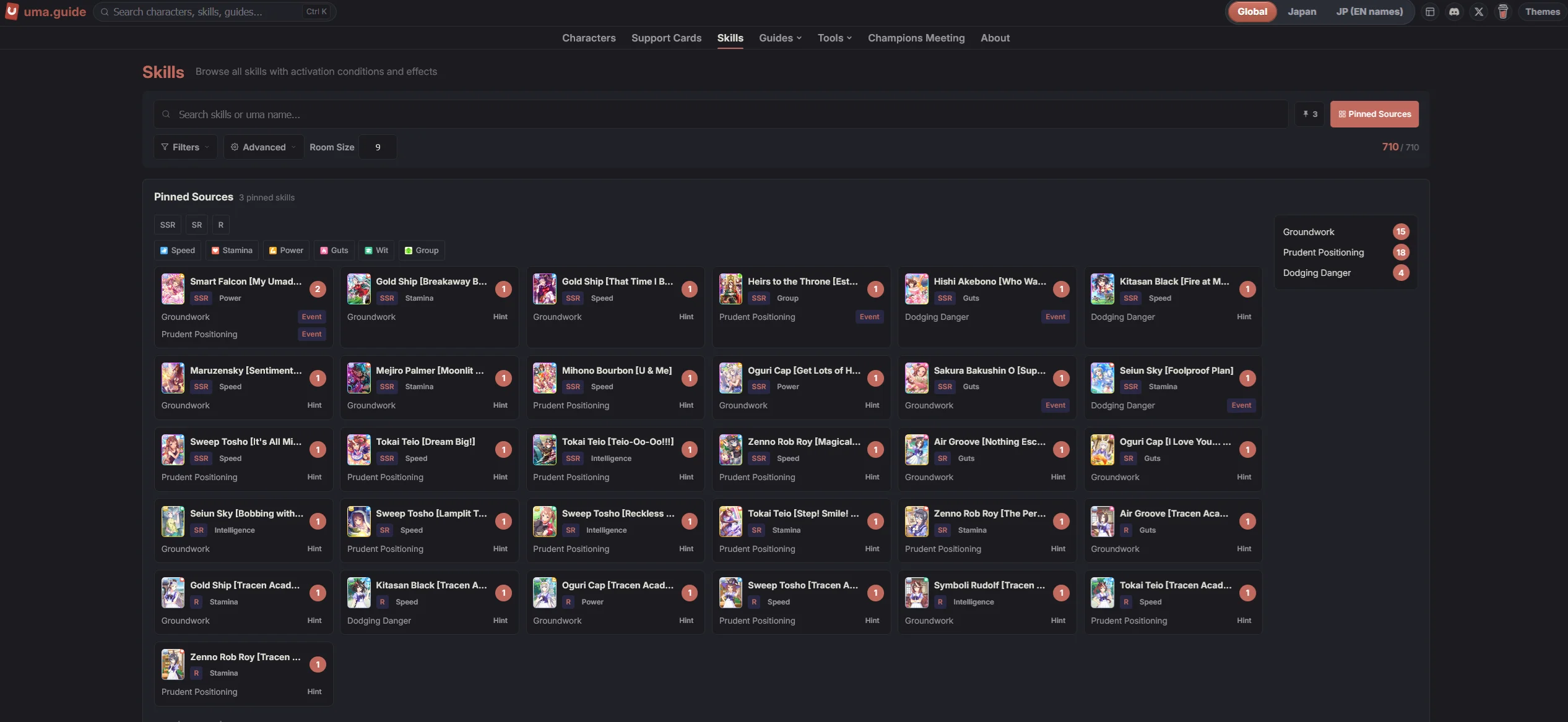Select Dodging Danger in pinned skills list
This screenshot has height=722, width=1568.
tap(1345, 273)
